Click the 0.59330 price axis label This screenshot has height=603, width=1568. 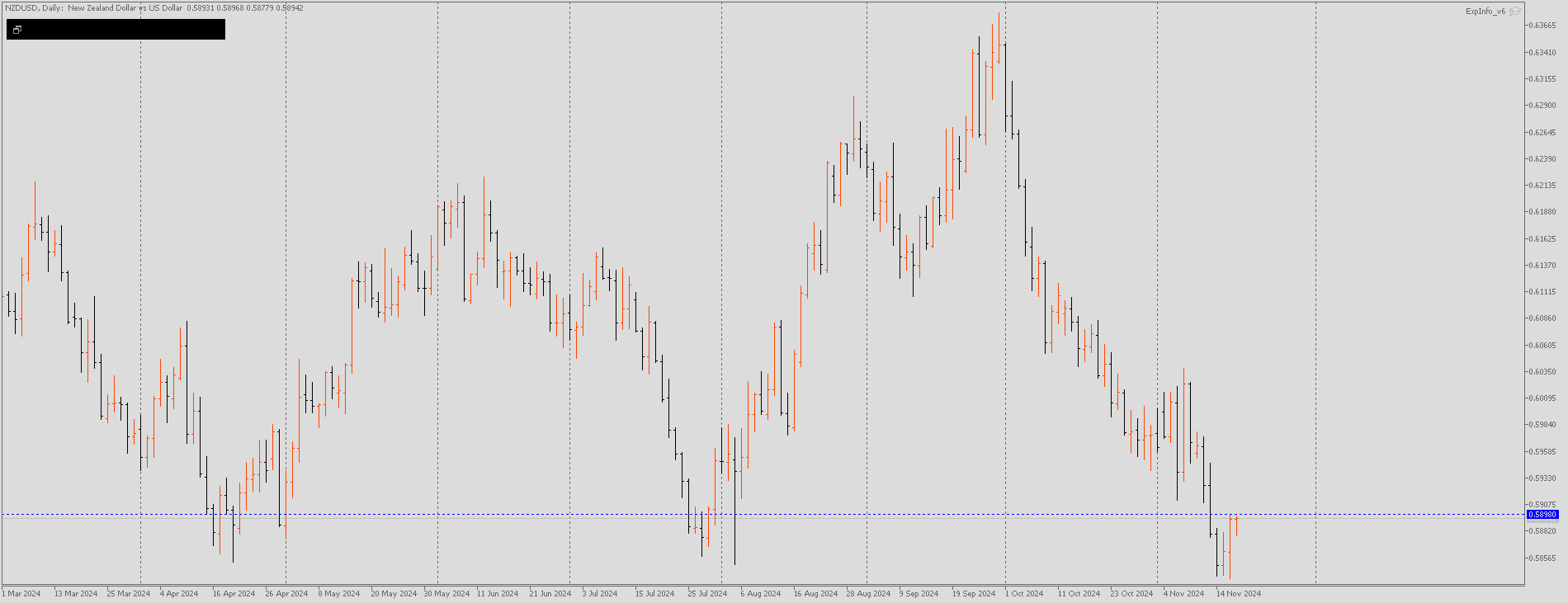pyautogui.click(x=1542, y=478)
